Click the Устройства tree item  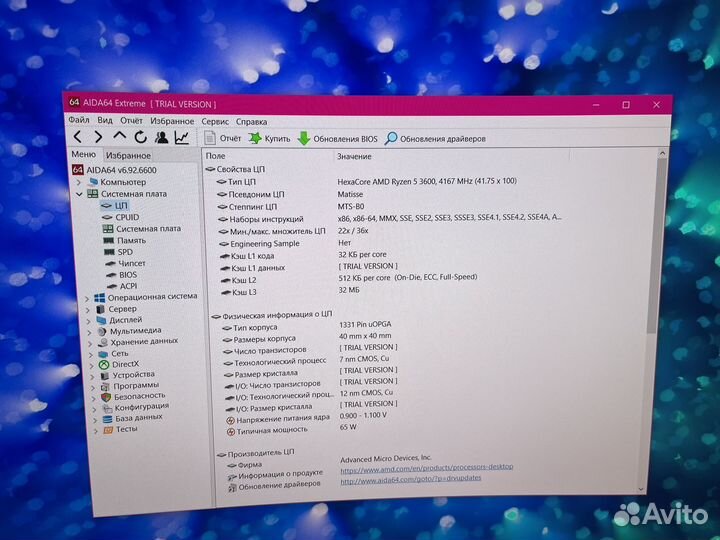(x=129, y=375)
